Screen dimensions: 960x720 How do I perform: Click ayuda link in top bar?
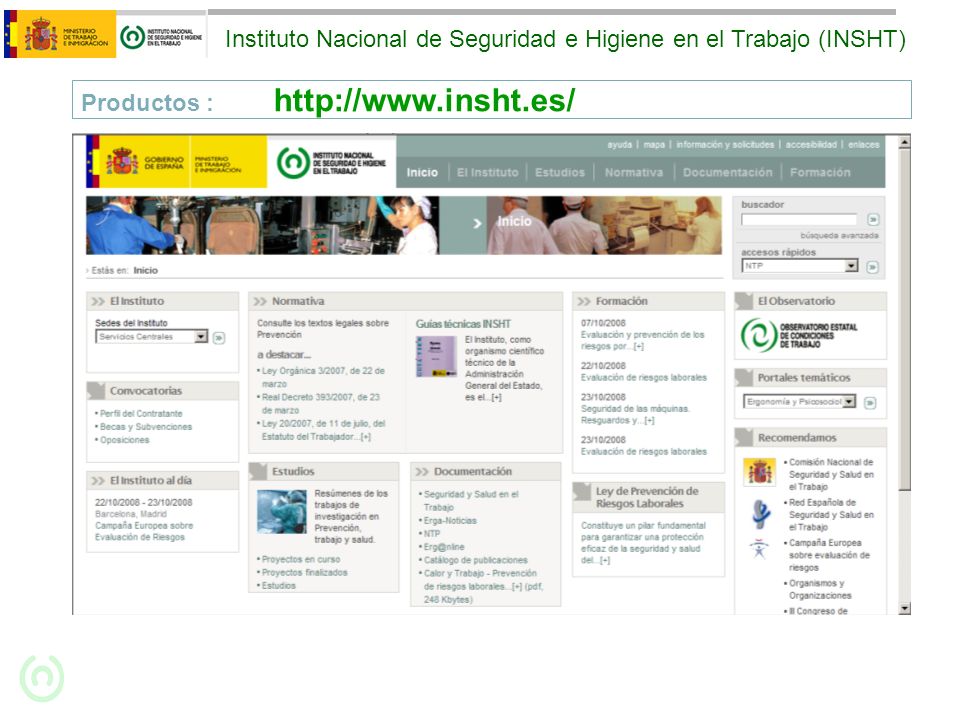pos(619,144)
